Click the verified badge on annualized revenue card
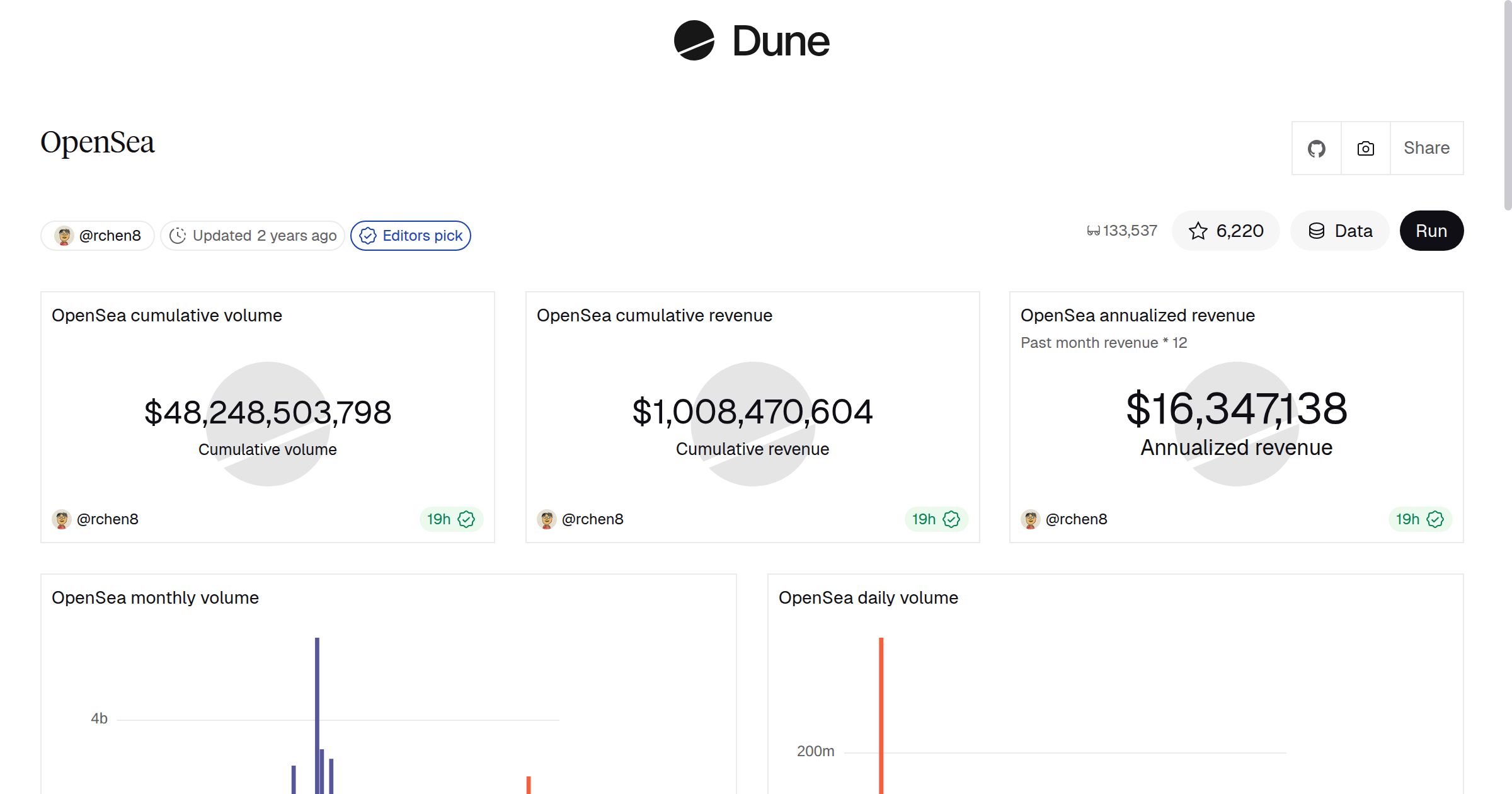 coord(1435,519)
